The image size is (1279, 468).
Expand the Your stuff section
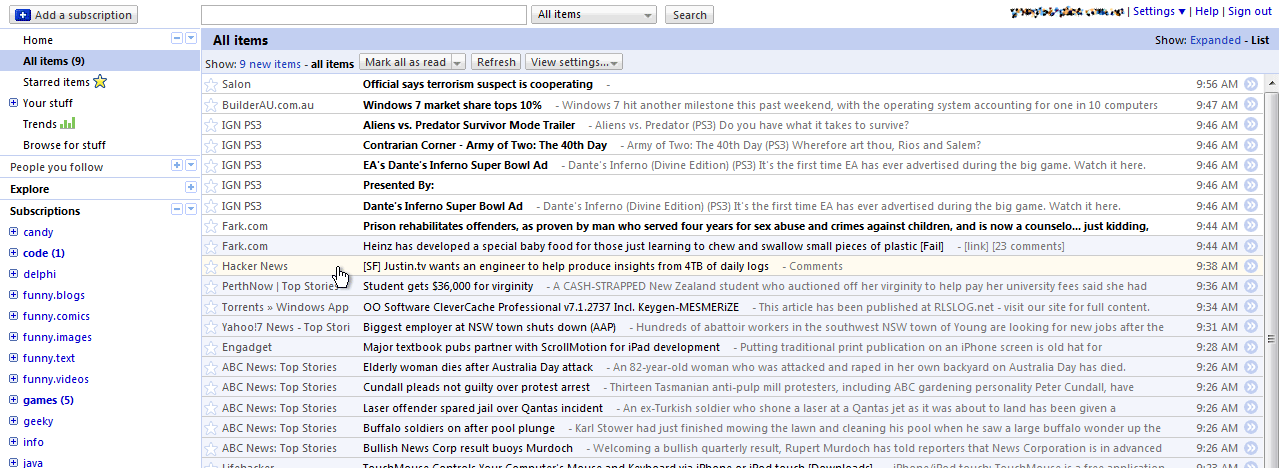tap(14, 103)
